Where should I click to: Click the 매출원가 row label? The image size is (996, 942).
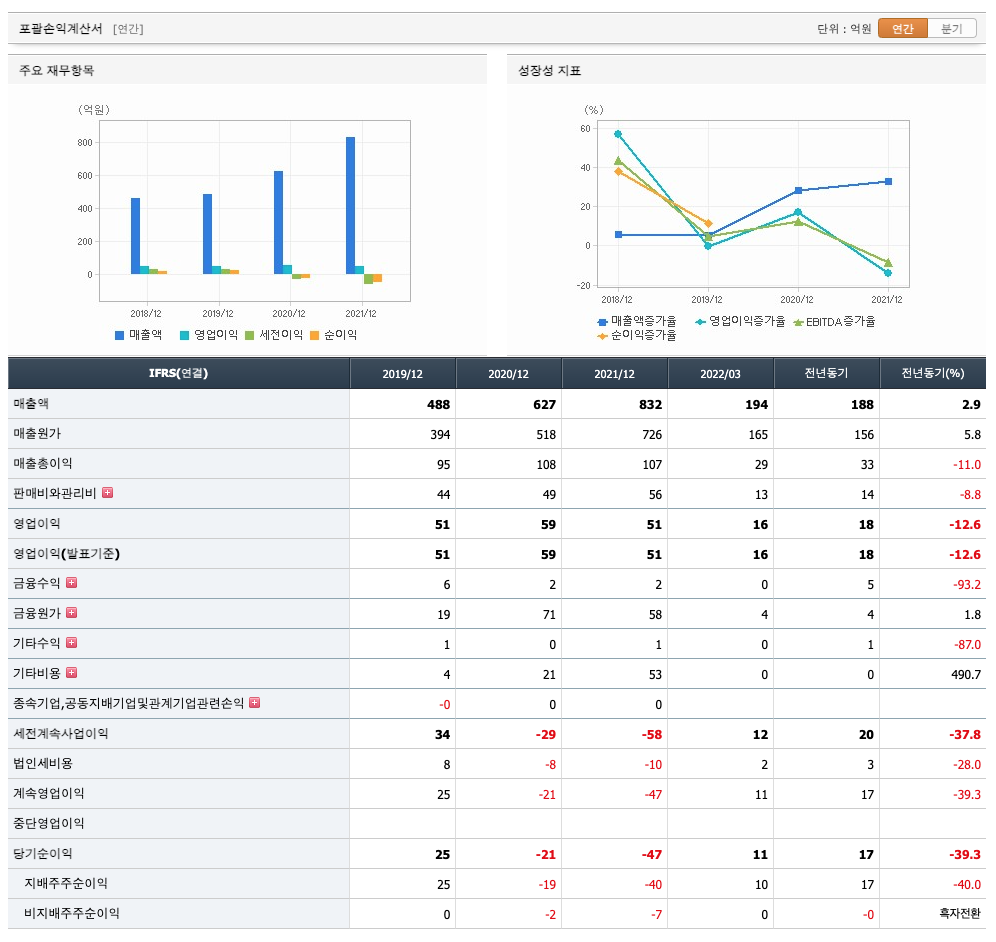(37, 433)
